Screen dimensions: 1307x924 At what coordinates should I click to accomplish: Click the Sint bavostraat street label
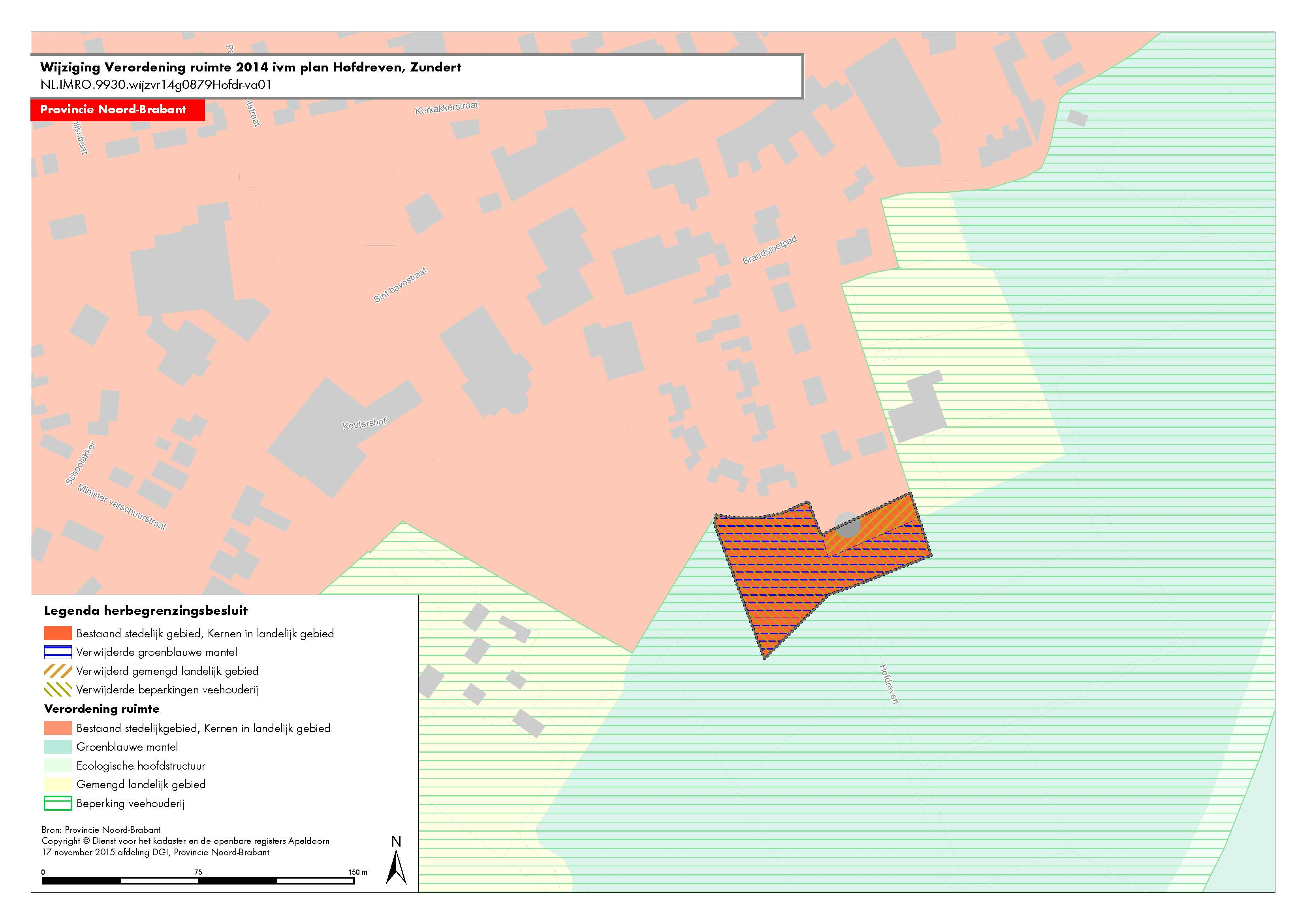click(400, 284)
